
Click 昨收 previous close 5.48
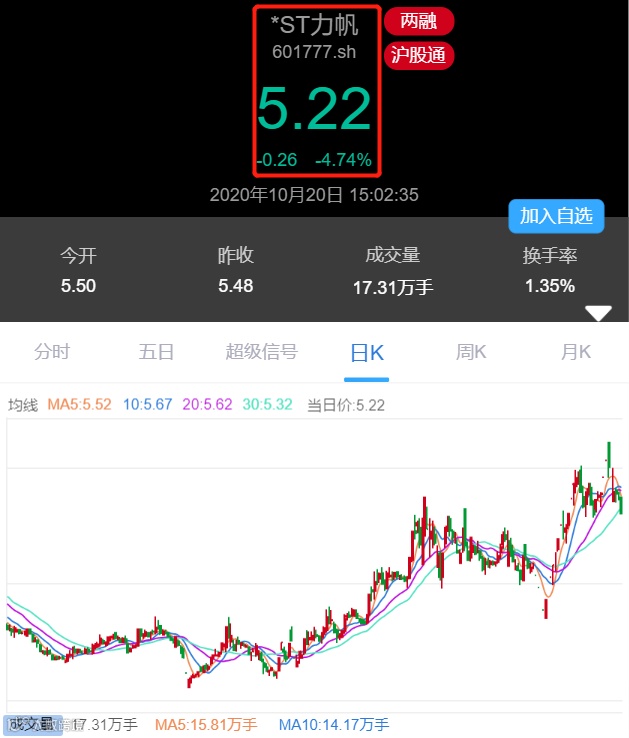point(235,286)
